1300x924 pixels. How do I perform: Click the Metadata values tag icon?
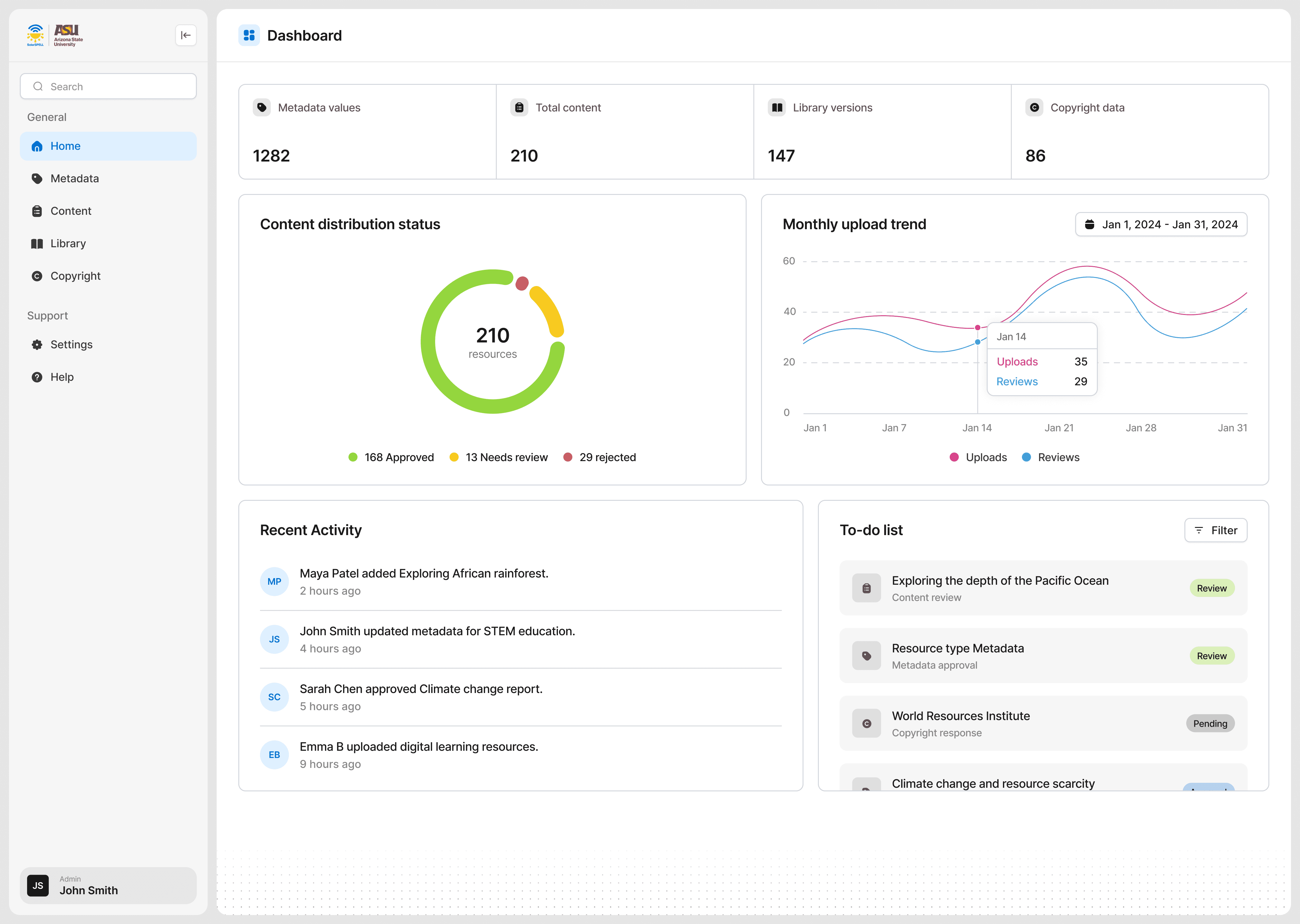pyautogui.click(x=262, y=108)
